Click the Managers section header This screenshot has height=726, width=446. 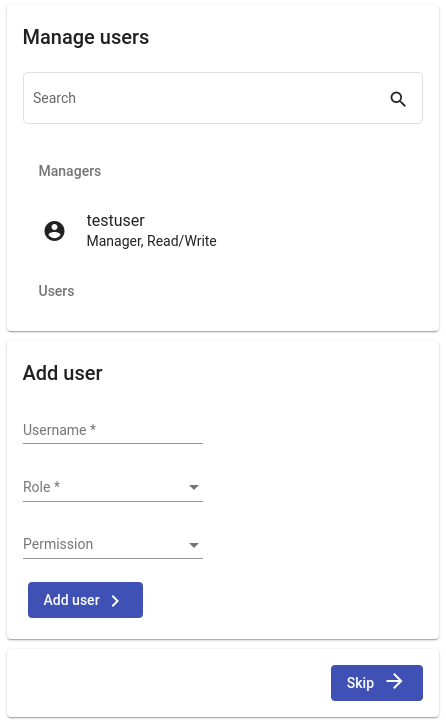pos(69,171)
